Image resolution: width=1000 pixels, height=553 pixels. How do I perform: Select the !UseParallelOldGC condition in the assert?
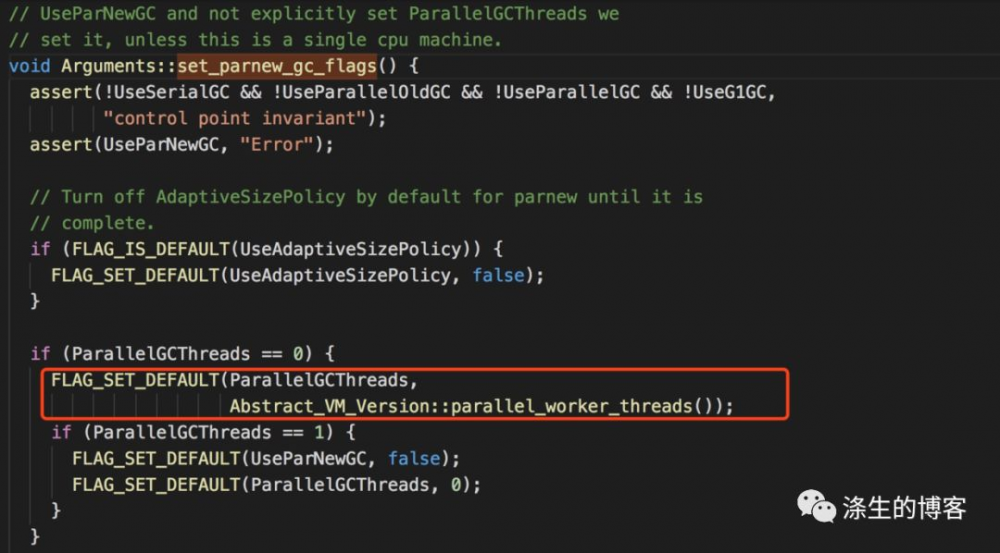point(362,92)
